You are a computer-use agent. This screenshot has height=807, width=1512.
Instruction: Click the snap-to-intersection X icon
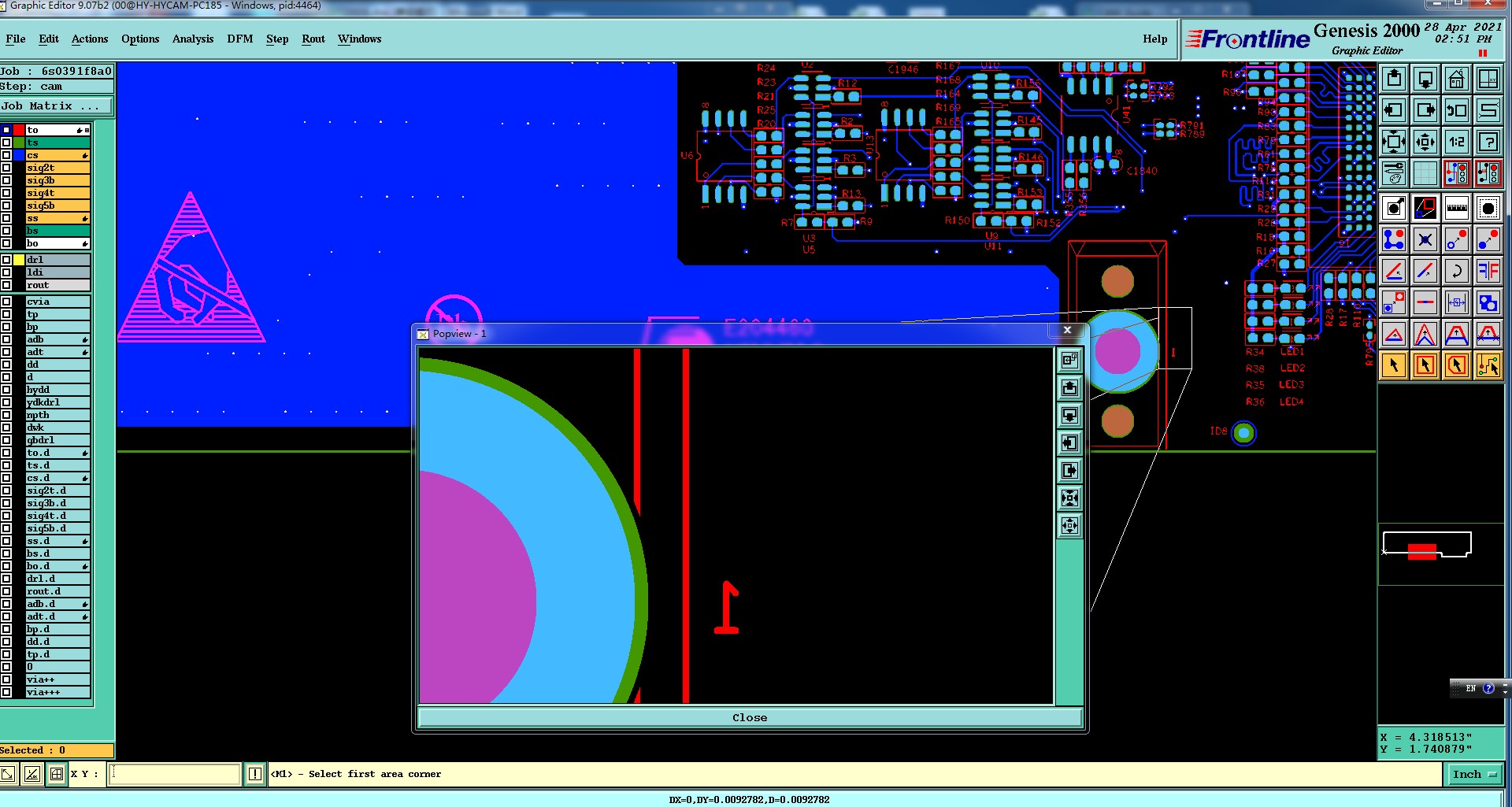coord(1425,240)
